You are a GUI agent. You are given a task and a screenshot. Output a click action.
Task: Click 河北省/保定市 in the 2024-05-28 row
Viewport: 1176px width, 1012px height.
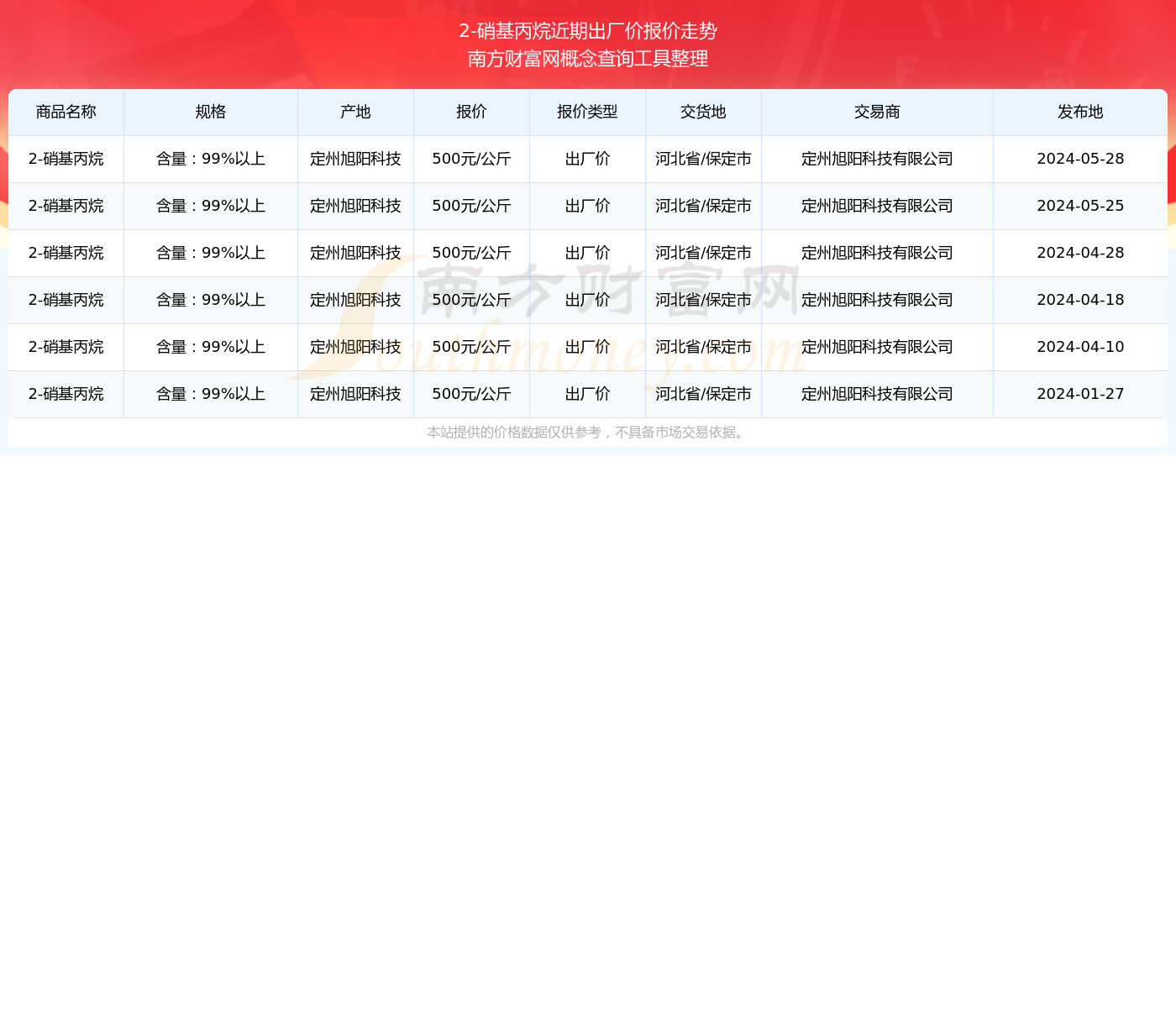703,159
